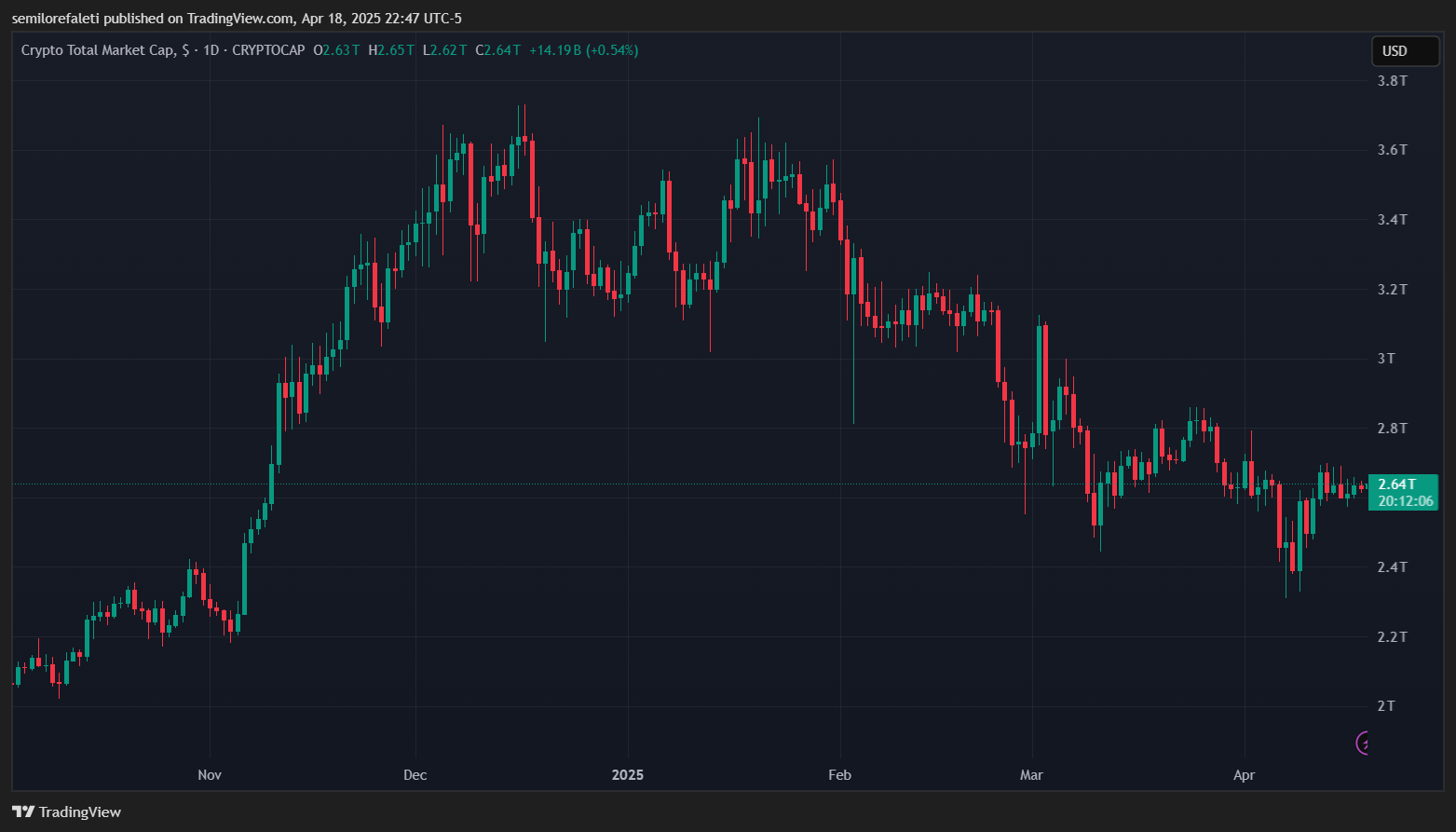Click the 3.2T price axis label
Screen dimensions: 1456x832
[1393, 290]
